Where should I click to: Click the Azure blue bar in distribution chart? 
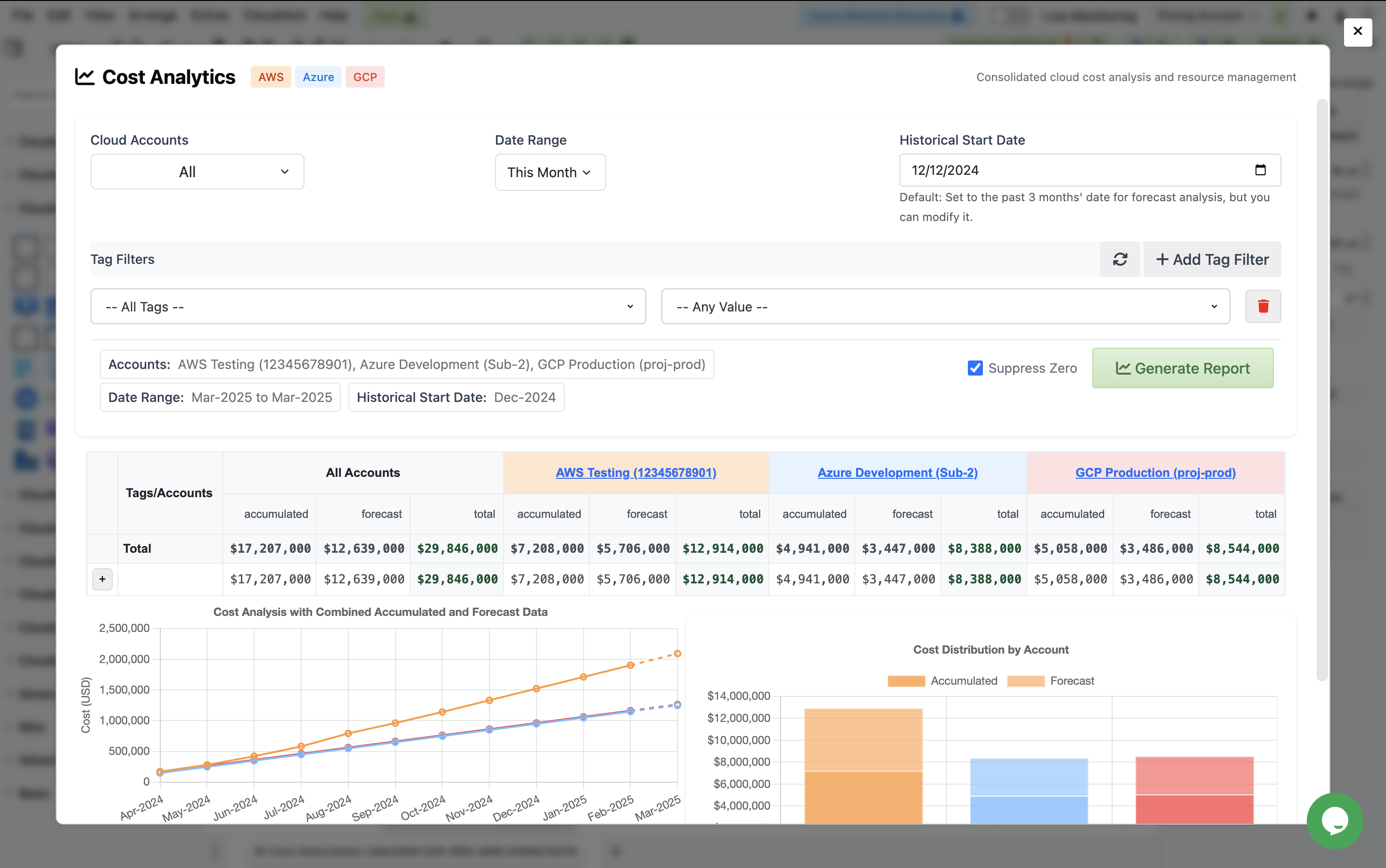[x=1029, y=791]
